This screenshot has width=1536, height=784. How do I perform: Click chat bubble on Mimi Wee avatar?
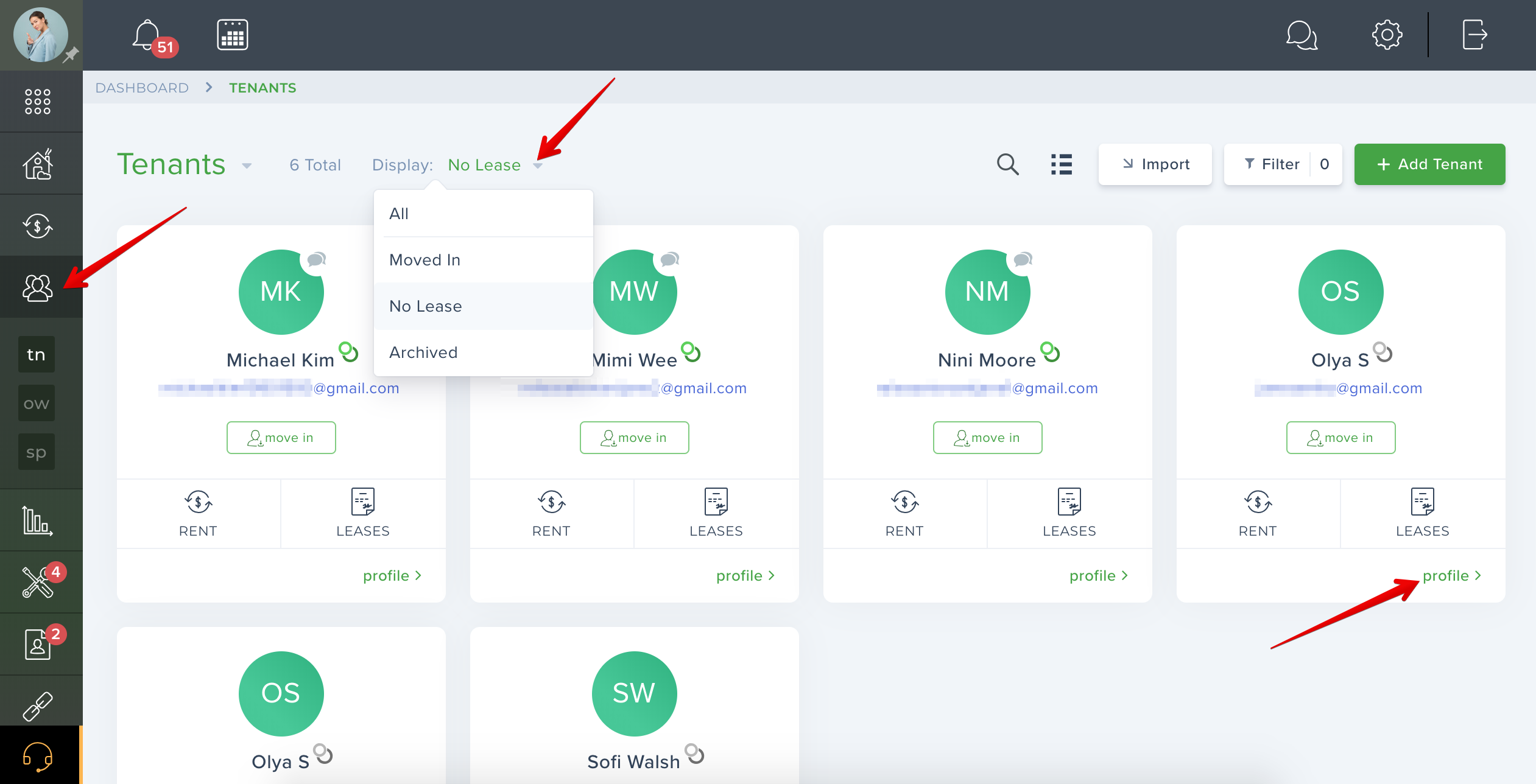coord(669,260)
